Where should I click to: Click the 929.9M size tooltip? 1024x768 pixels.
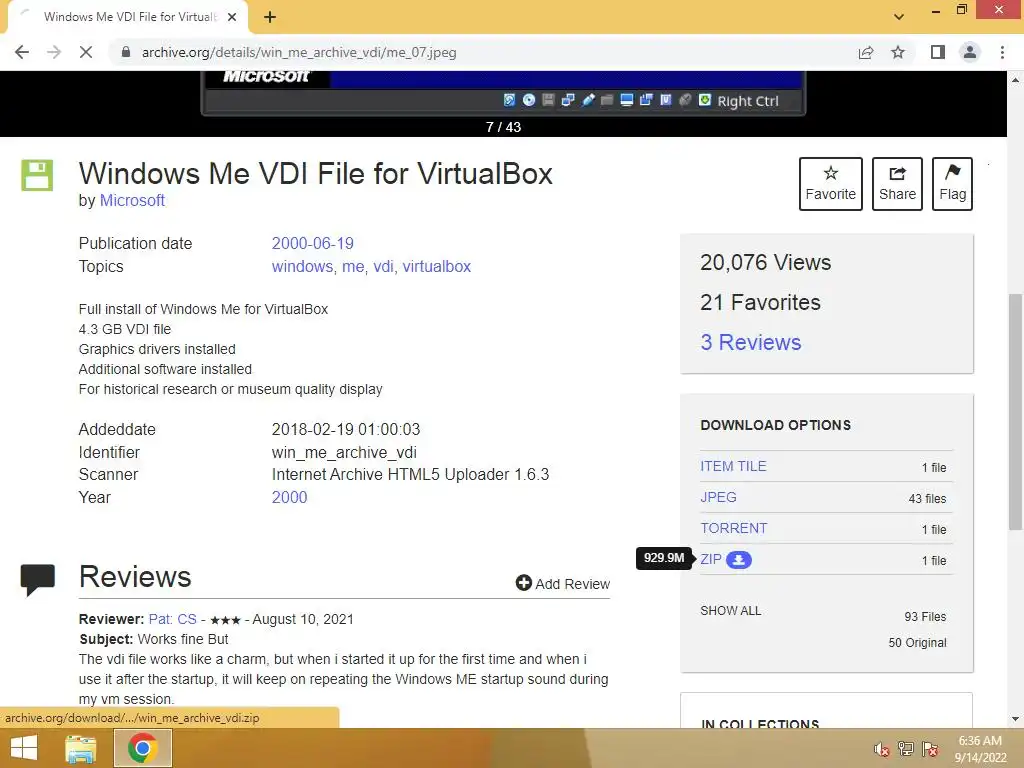(x=664, y=558)
